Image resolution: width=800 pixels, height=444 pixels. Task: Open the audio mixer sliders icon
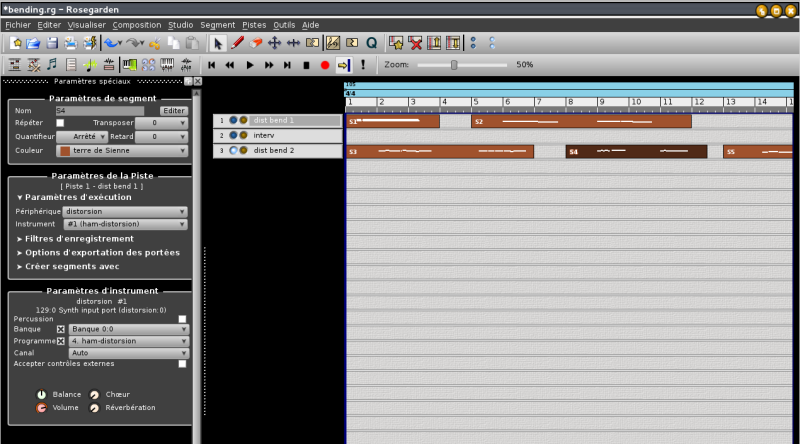(x=186, y=65)
